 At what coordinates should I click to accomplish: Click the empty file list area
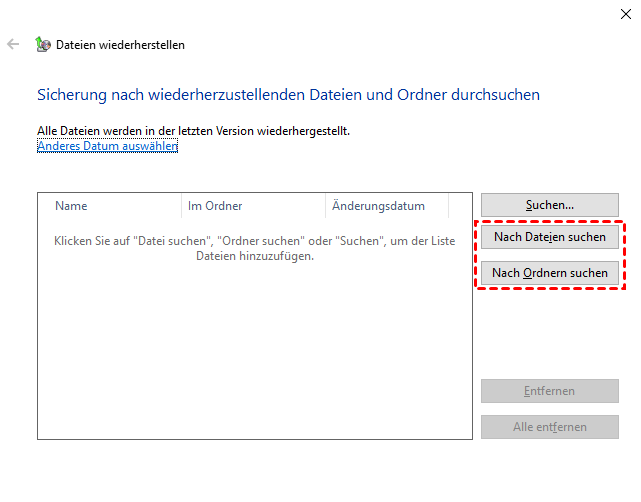point(254,350)
